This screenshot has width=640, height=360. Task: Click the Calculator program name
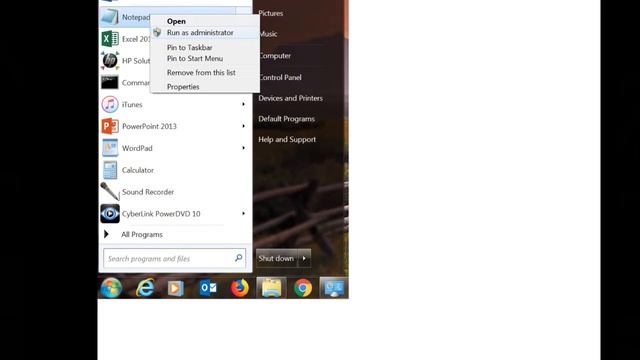coord(138,170)
